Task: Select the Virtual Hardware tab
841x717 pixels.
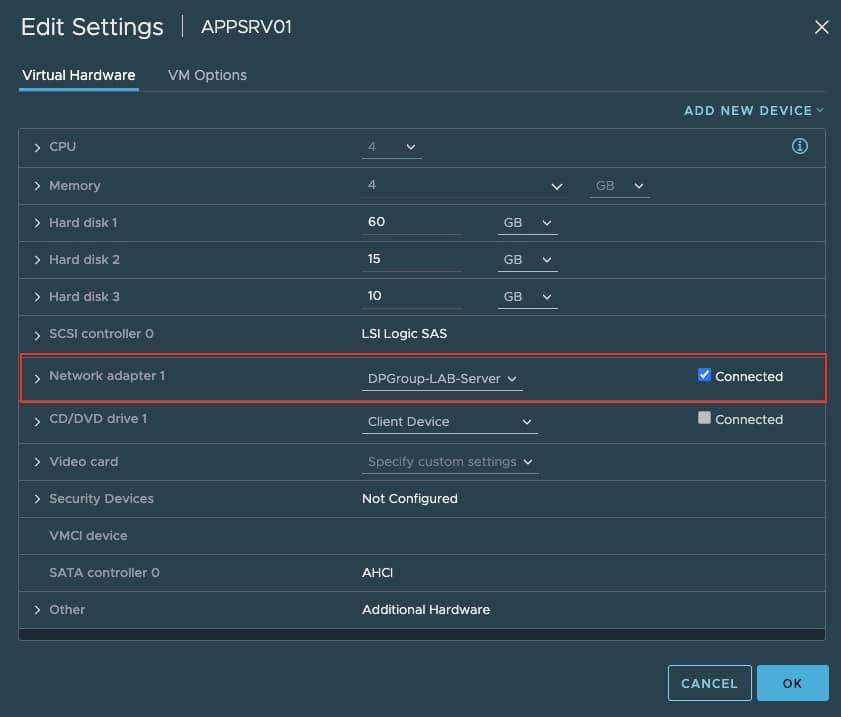Action: click(x=79, y=75)
